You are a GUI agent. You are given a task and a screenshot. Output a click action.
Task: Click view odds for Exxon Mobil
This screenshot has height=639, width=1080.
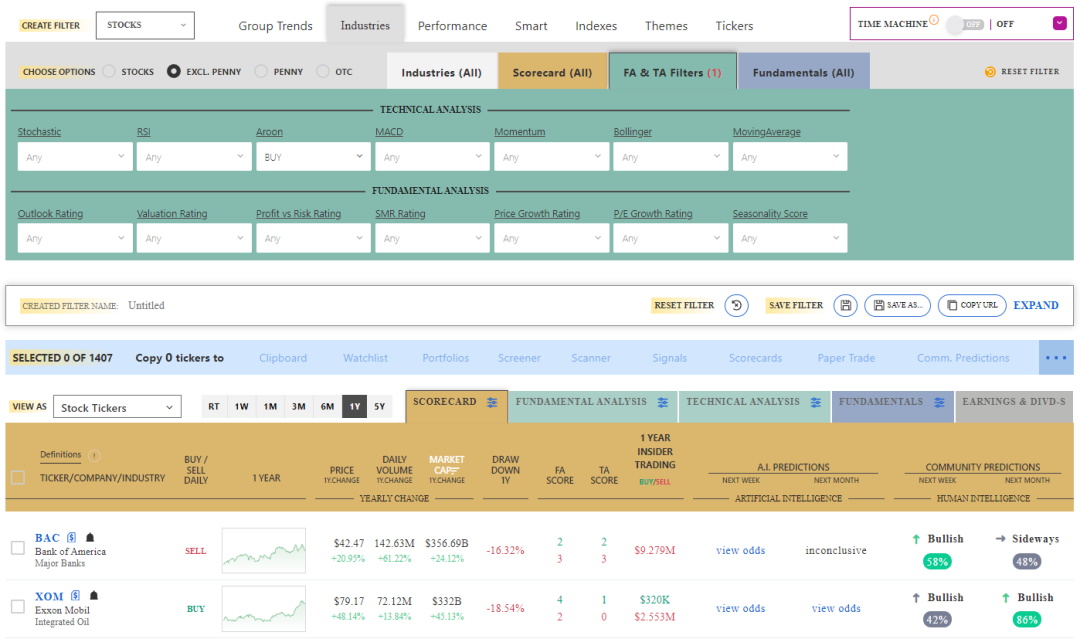(740, 608)
